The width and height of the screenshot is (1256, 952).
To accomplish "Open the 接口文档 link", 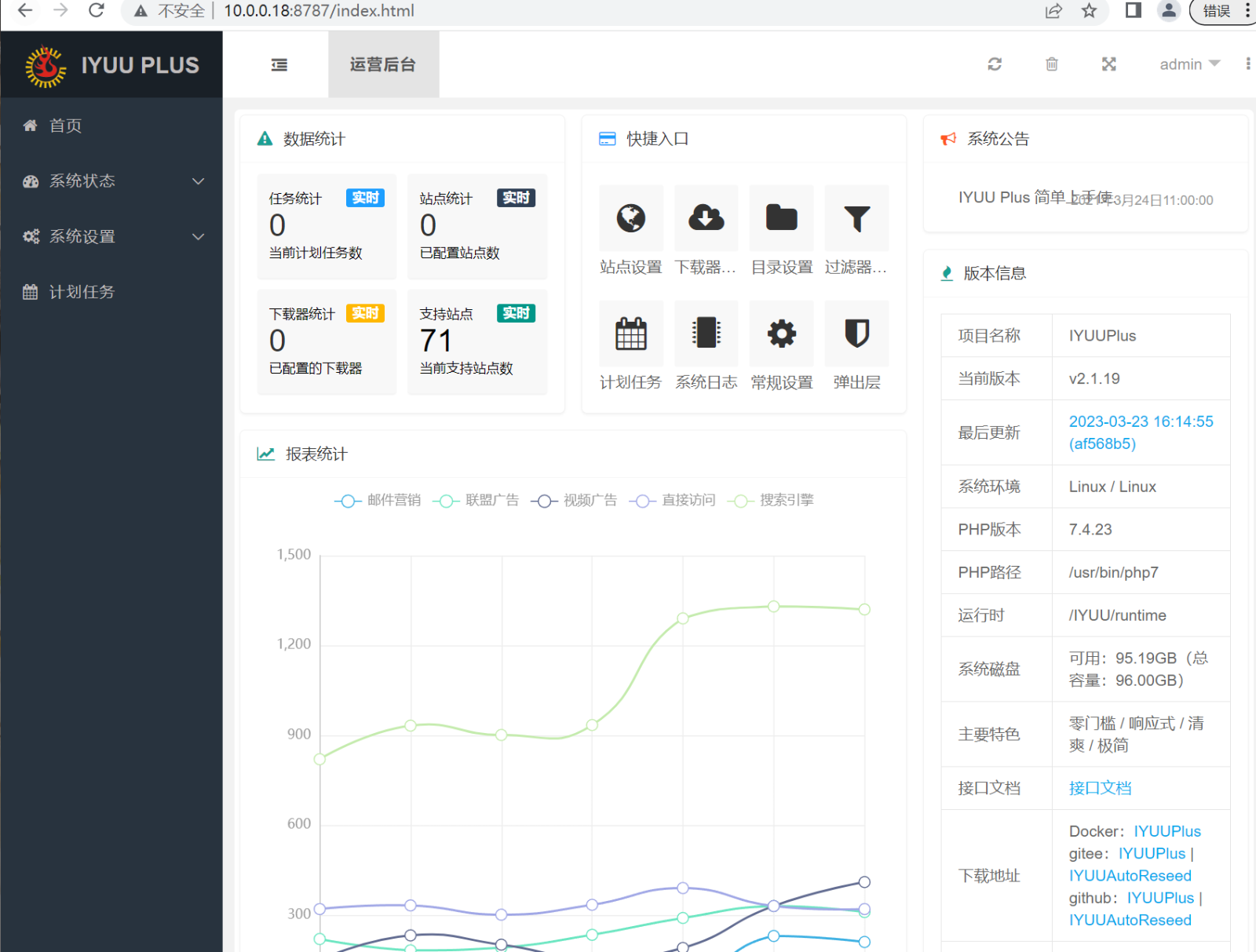I will tap(1099, 788).
